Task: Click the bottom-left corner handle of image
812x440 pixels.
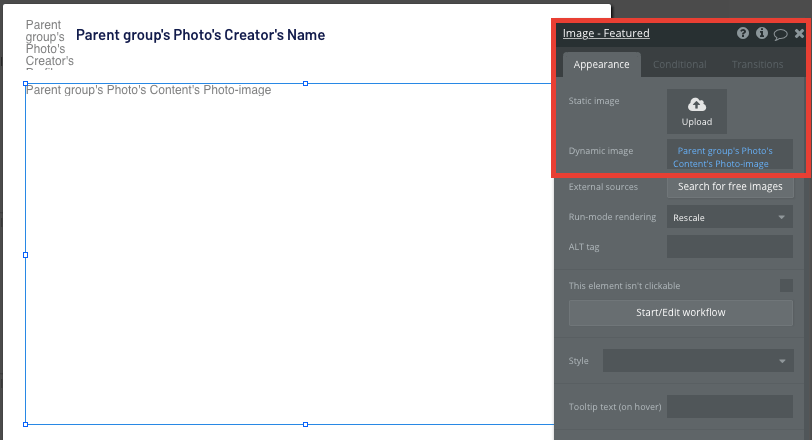Action: [x=25, y=424]
